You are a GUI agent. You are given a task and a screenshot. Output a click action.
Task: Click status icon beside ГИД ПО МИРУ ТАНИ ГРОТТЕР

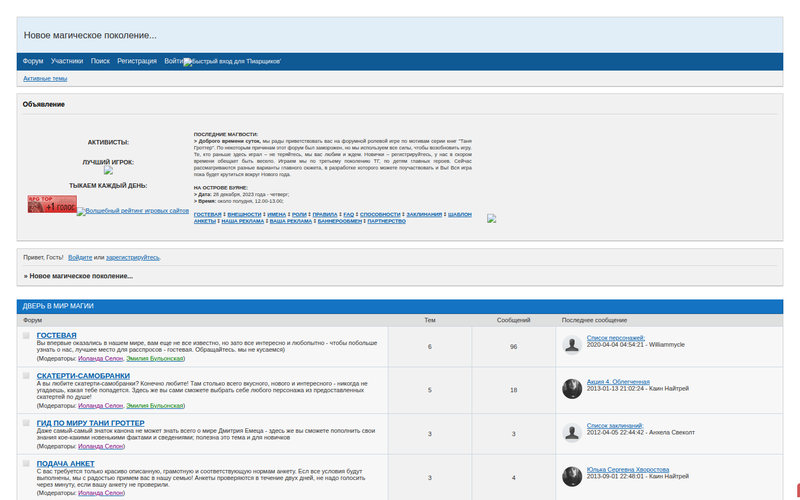click(26, 424)
